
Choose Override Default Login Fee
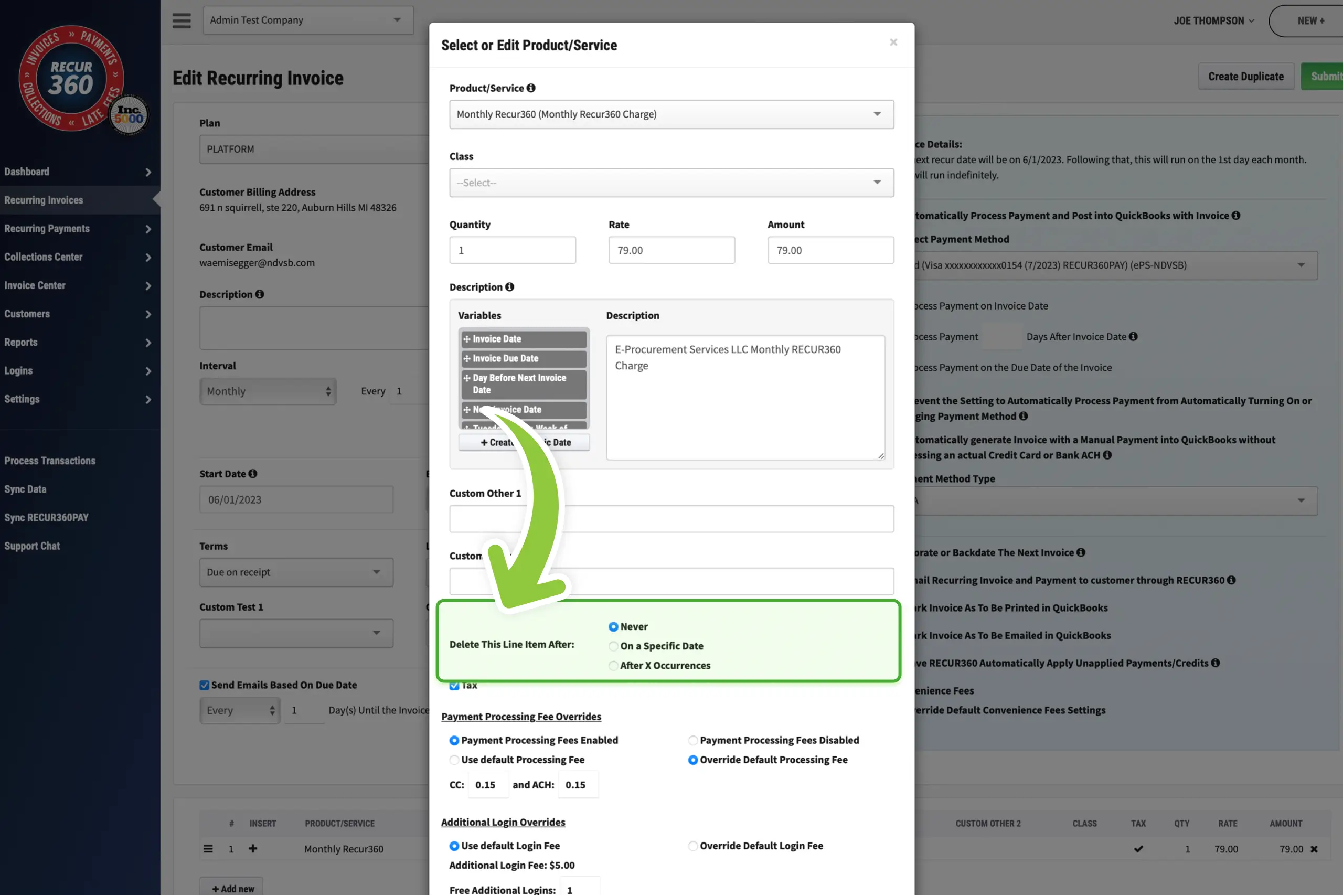pyautogui.click(x=693, y=846)
